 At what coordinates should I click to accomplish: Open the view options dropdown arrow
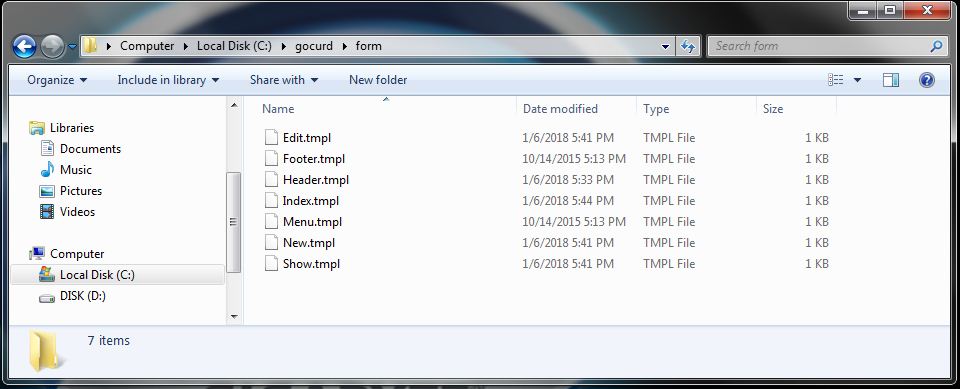coord(857,80)
